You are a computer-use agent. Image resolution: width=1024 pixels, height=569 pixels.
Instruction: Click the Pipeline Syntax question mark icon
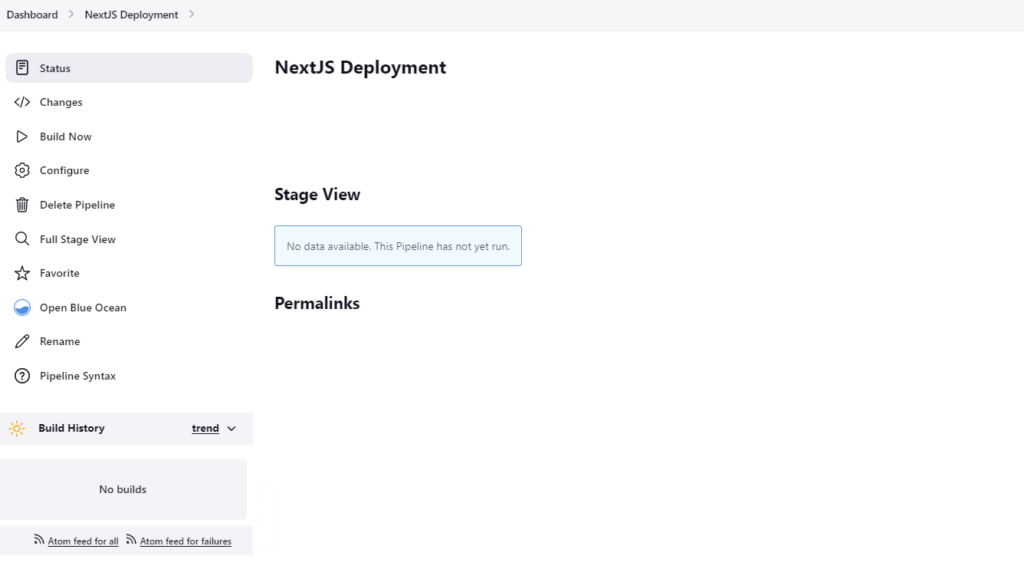[22, 376]
